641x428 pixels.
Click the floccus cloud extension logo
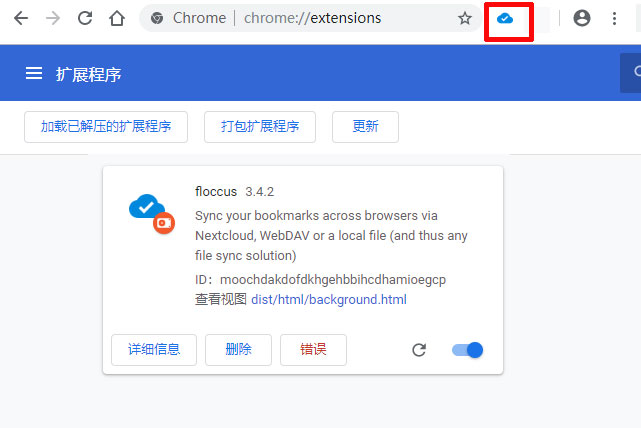coord(152,214)
